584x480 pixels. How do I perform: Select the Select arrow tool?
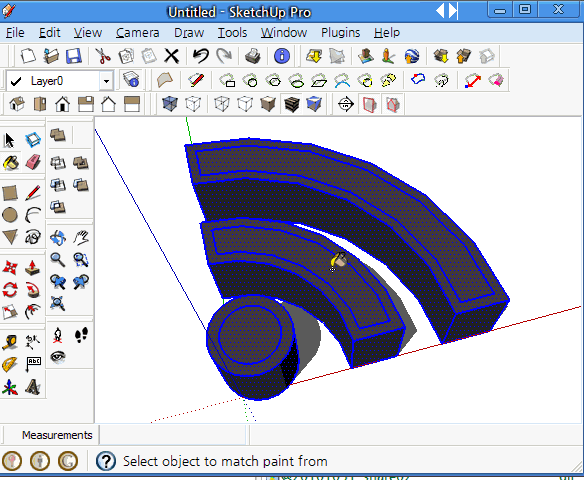9,140
